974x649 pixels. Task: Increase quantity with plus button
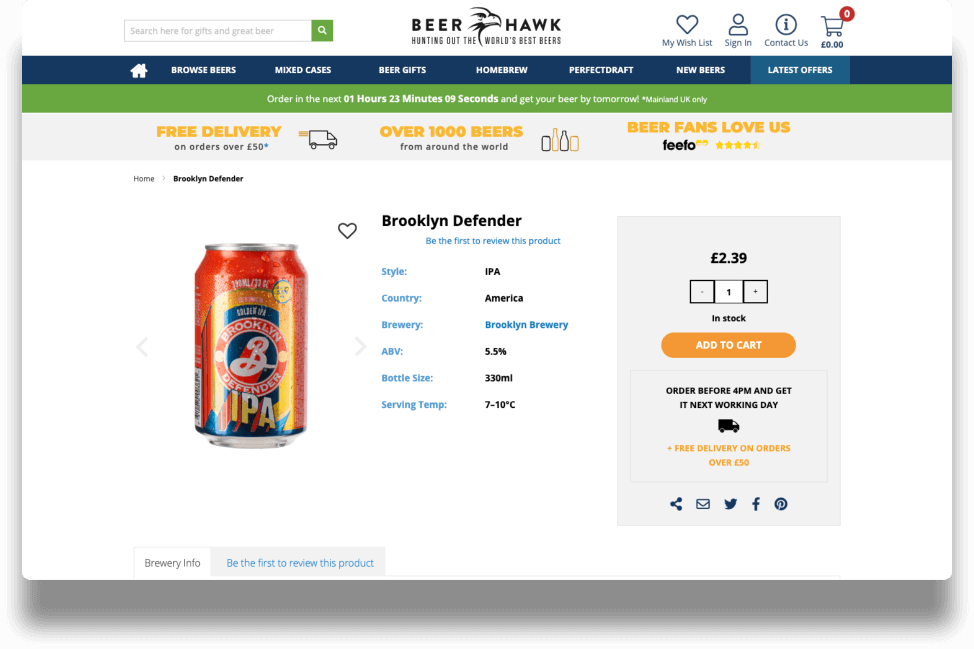tap(755, 291)
